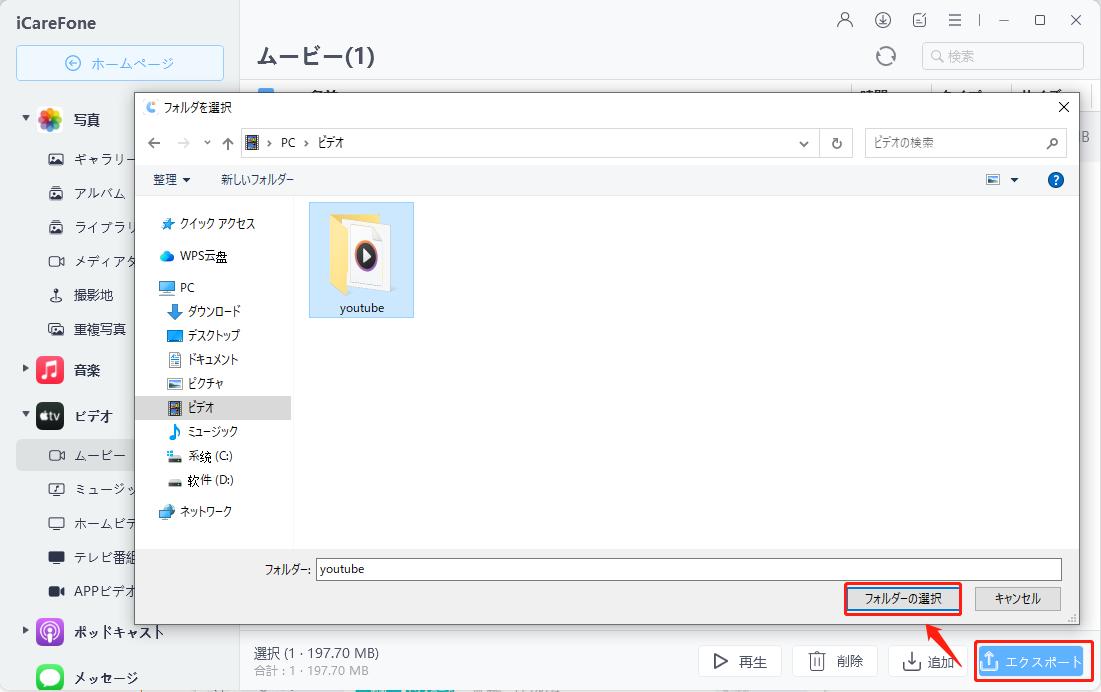This screenshot has width=1101, height=692.
Task: Select アルバム in the iCareFone sidebar
Action: point(86,193)
